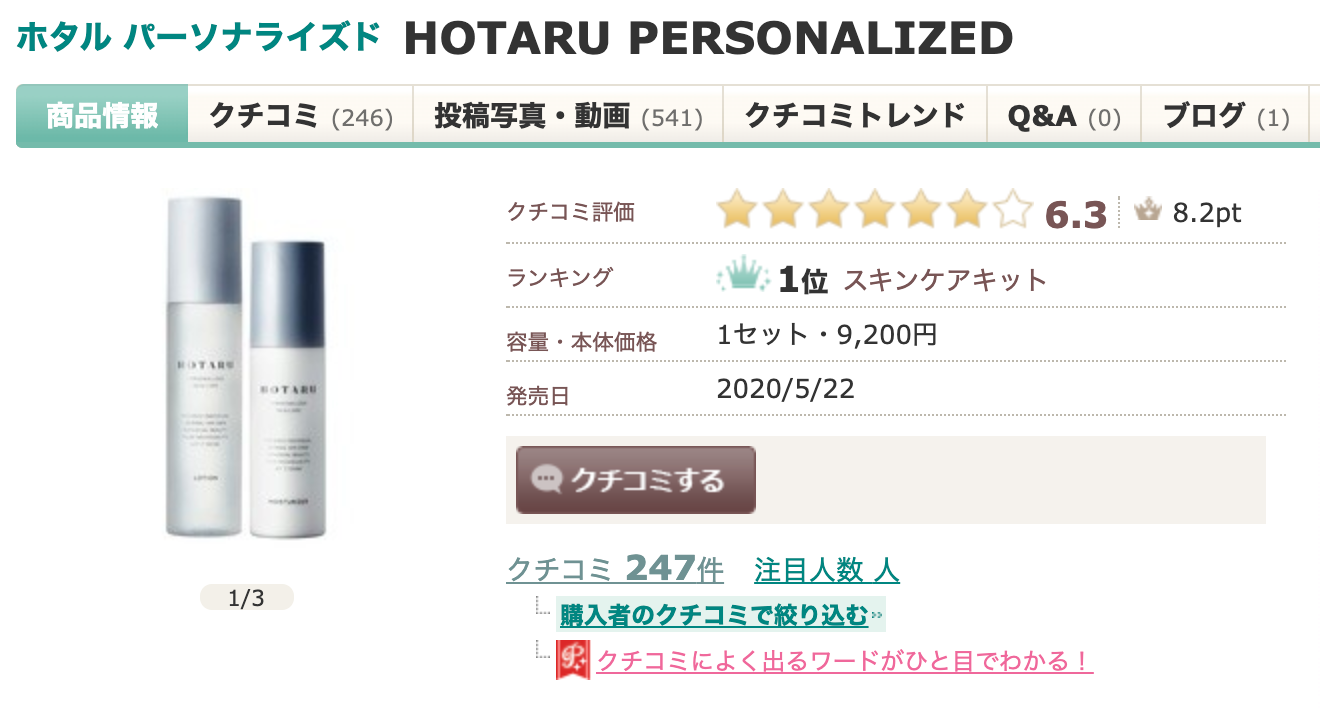Open the 商品情報 tab
This screenshot has height=708, width=1320.
[x=102, y=115]
